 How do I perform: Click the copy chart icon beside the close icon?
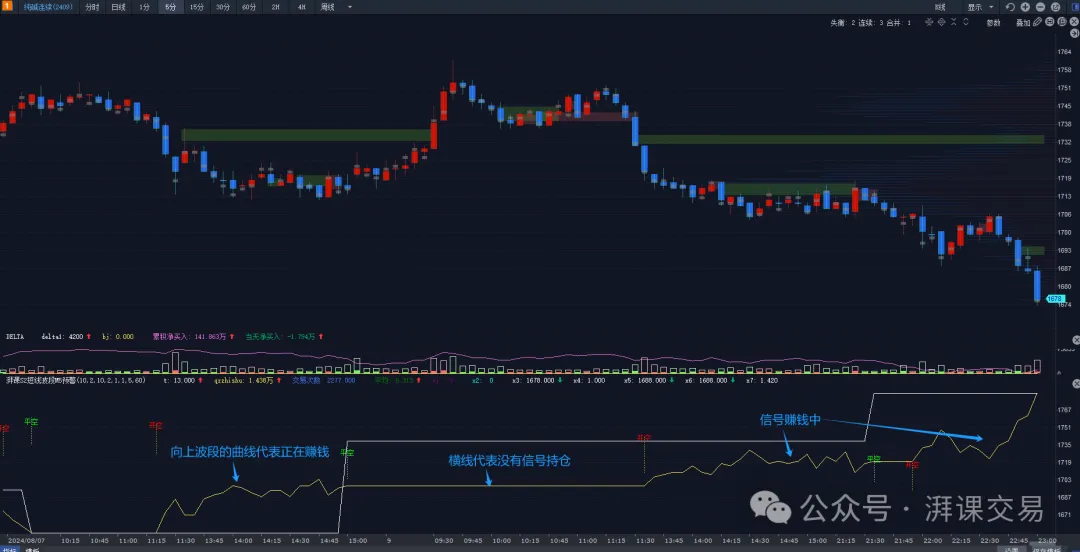[1062, 22]
